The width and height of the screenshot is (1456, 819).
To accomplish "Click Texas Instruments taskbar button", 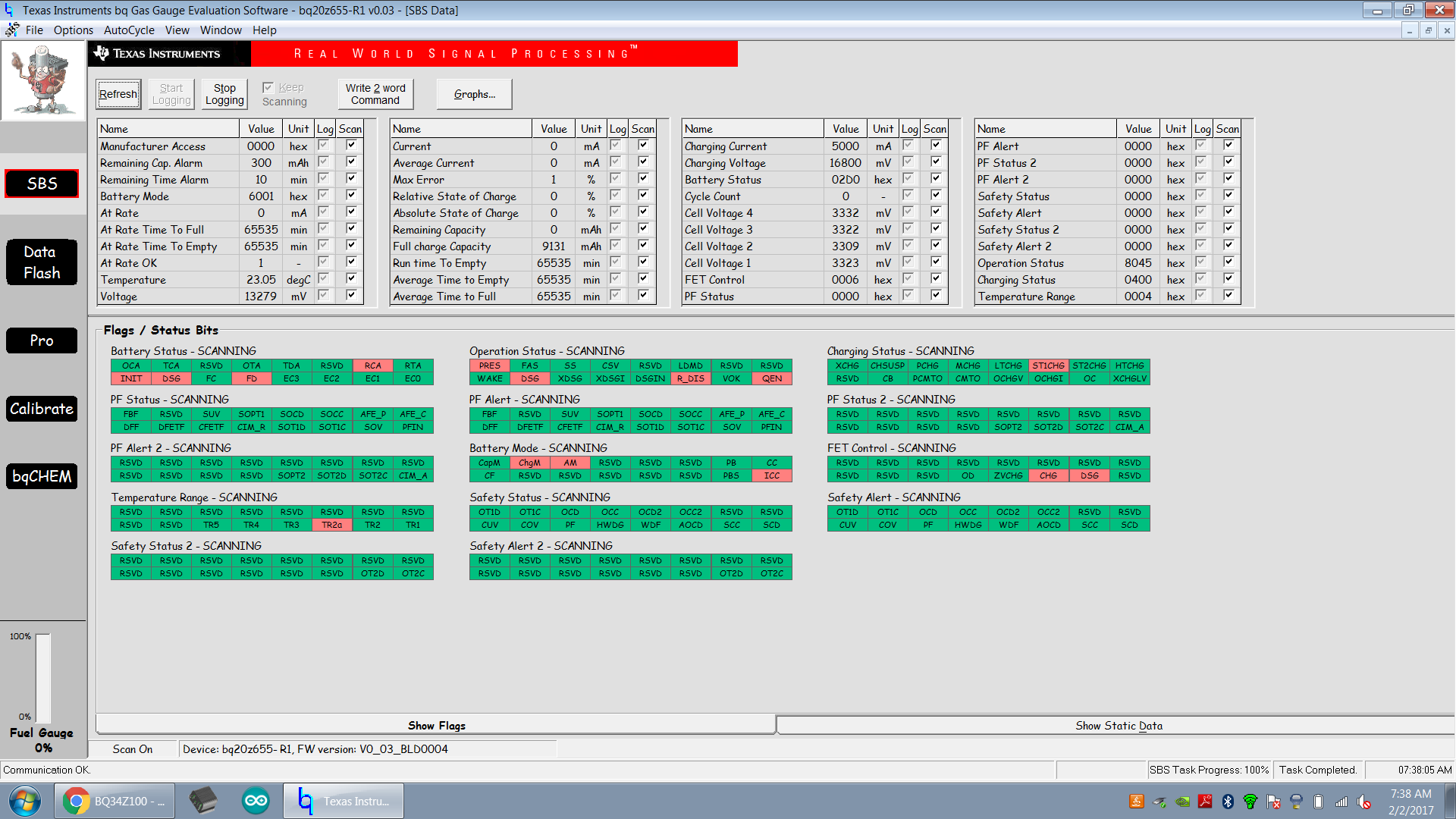I will [x=344, y=801].
